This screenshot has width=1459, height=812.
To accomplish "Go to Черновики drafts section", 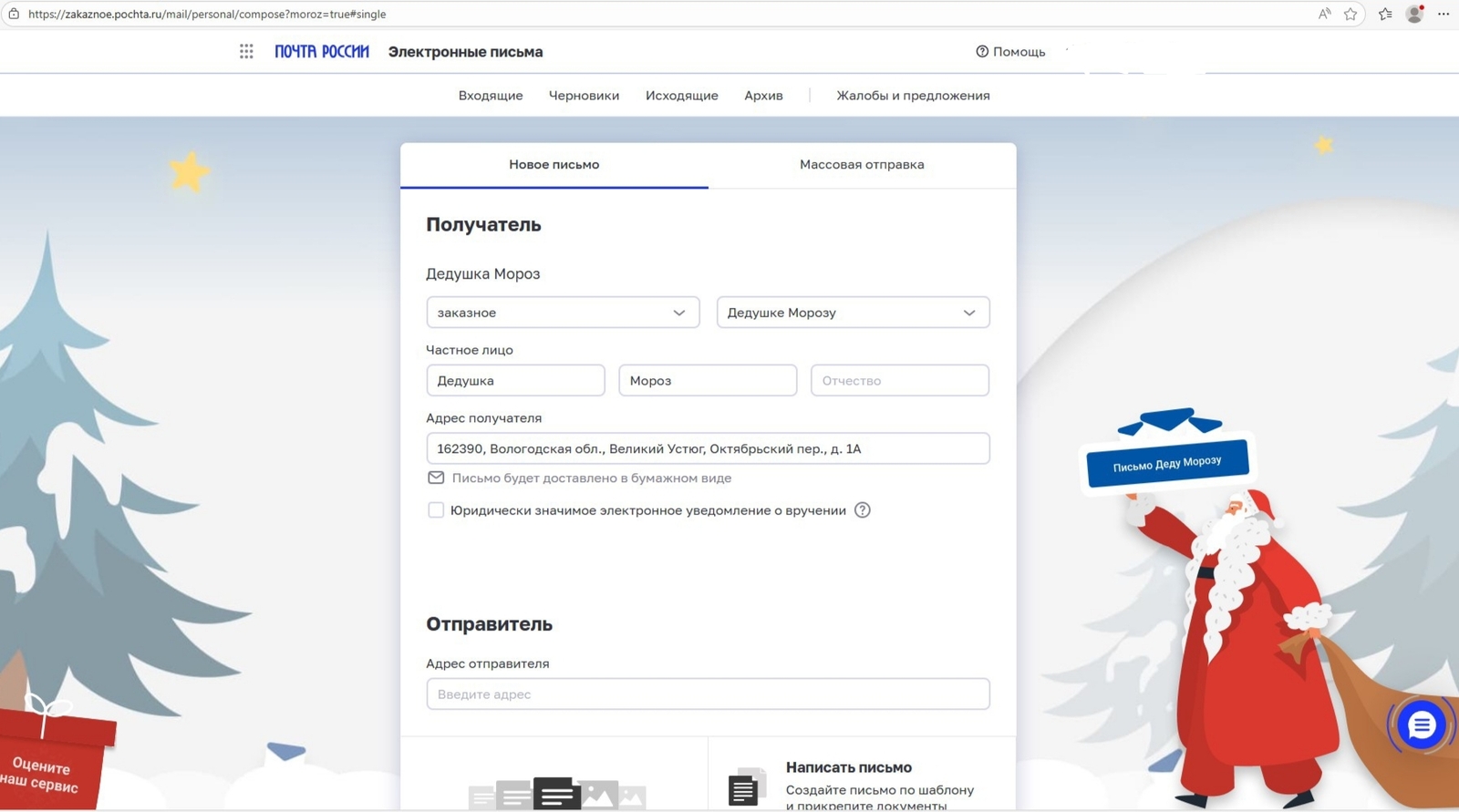I will tap(584, 96).
